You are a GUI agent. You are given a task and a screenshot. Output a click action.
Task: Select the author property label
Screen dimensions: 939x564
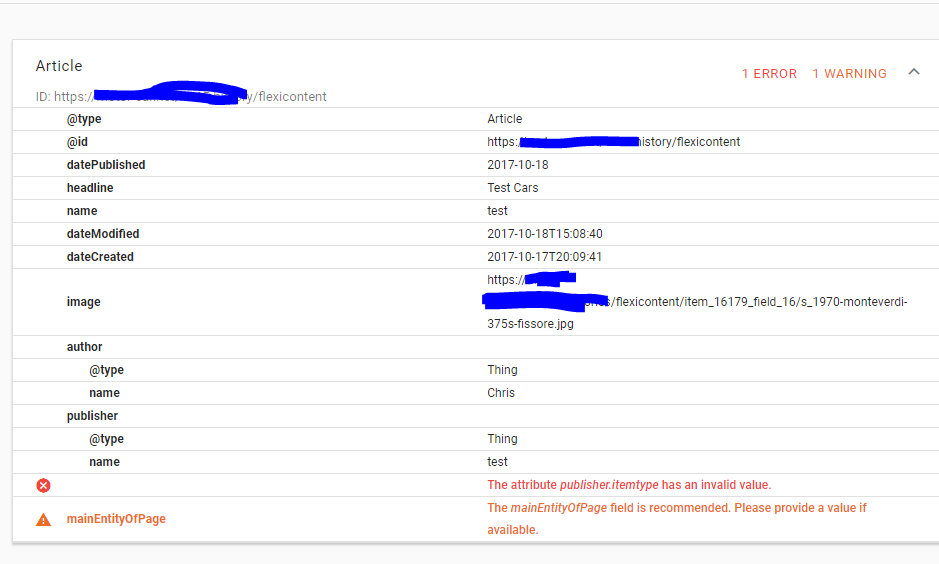coord(84,347)
